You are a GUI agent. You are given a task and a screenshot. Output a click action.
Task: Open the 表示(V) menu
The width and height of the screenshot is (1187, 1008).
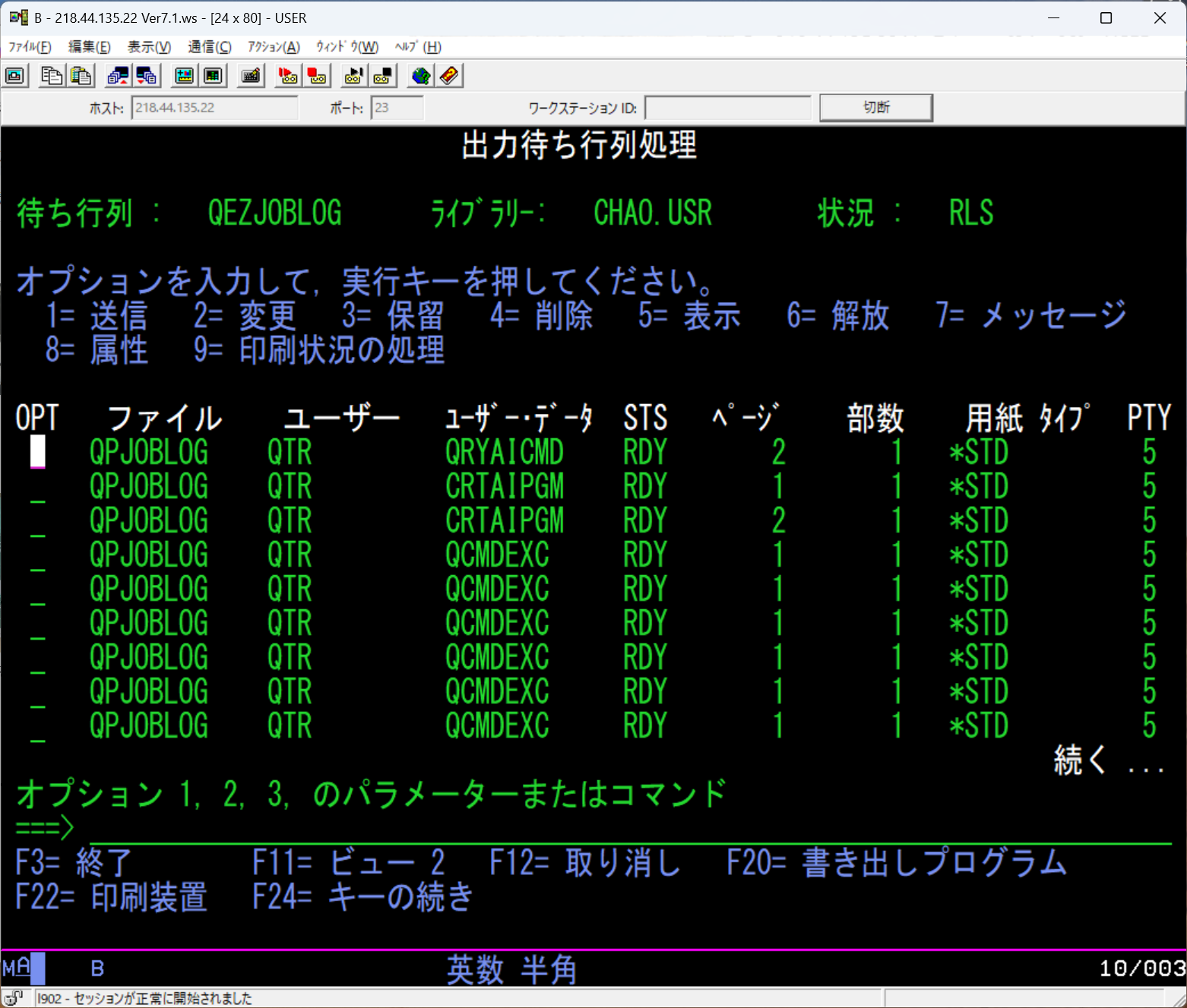click(149, 47)
